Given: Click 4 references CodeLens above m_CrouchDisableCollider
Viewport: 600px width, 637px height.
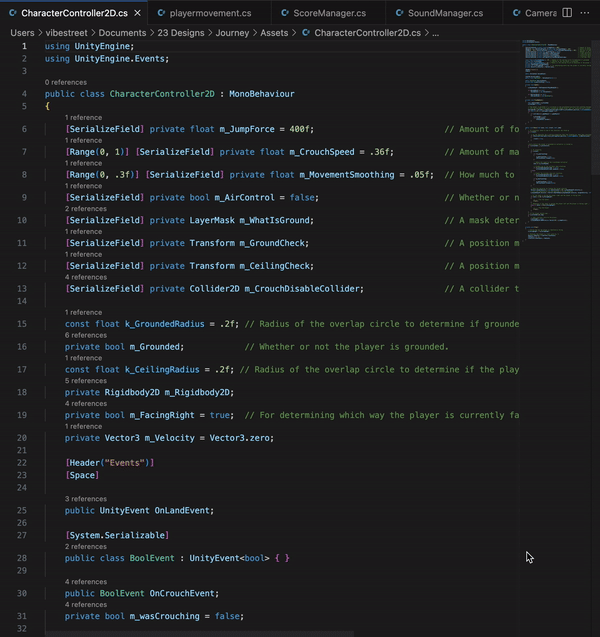Looking at the screenshot, I should (x=86, y=277).
